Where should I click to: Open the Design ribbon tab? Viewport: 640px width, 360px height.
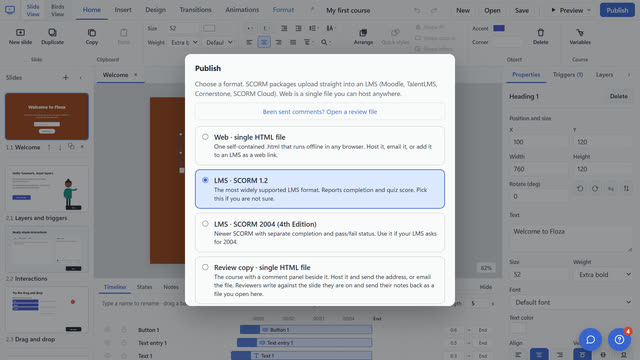[x=156, y=10]
